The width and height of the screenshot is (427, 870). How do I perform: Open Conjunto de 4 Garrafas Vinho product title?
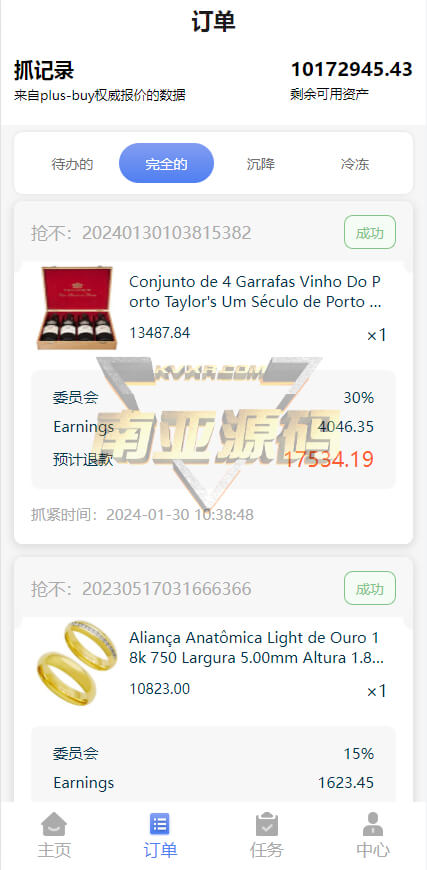point(256,292)
